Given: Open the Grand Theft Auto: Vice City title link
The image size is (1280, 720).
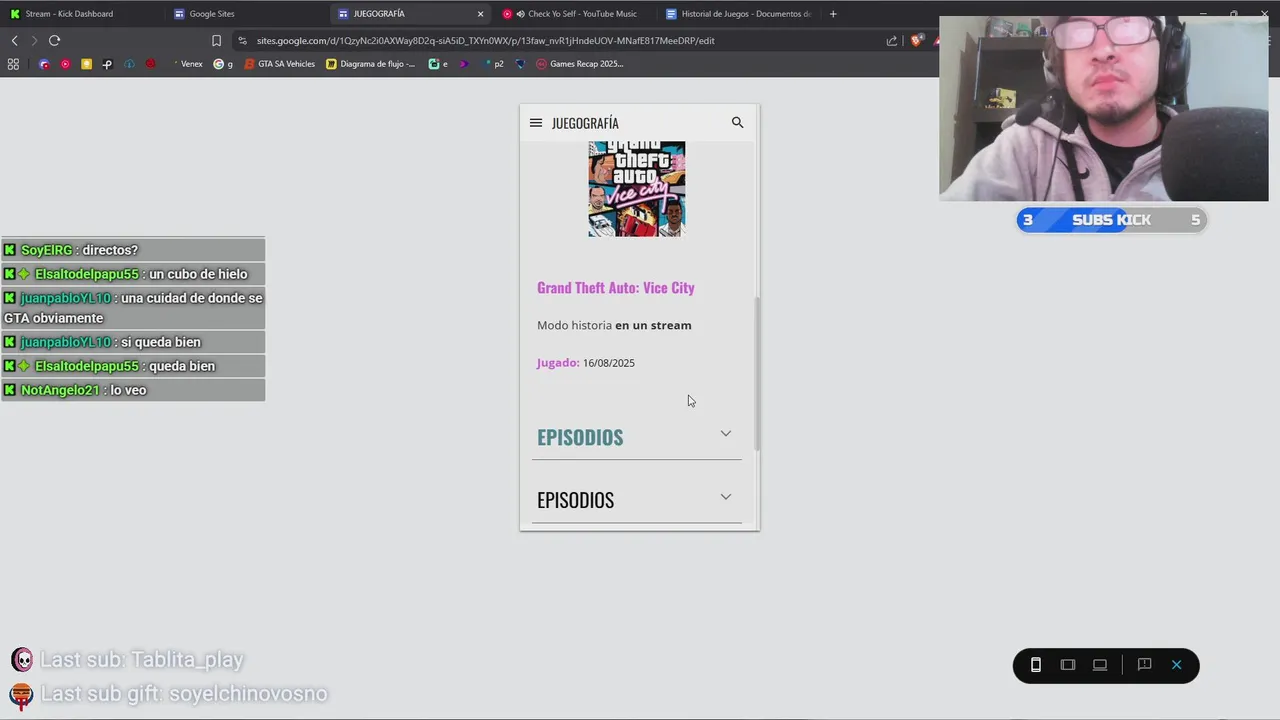Looking at the screenshot, I should [x=616, y=288].
